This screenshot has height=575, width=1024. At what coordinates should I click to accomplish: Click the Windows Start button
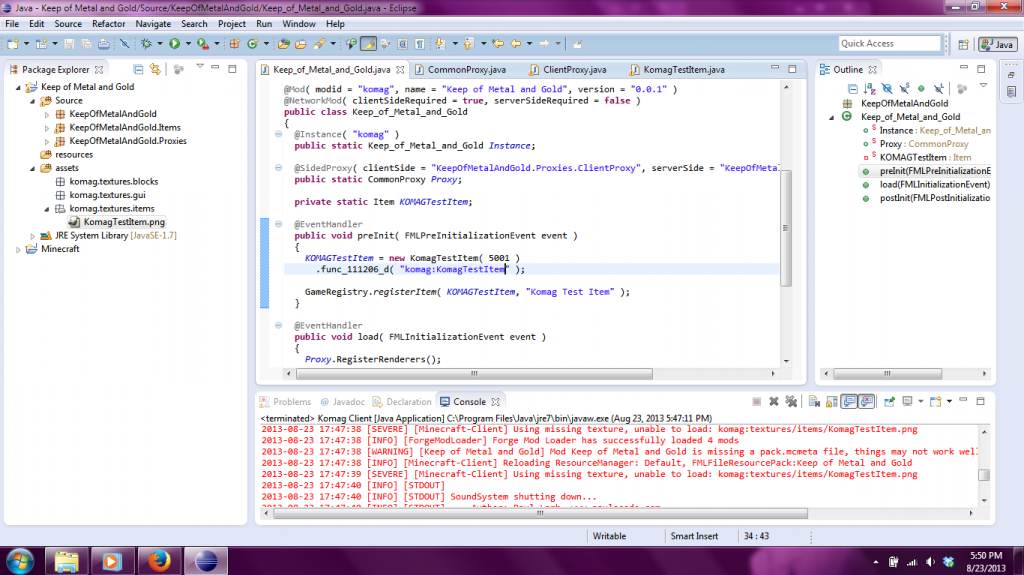point(20,561)
